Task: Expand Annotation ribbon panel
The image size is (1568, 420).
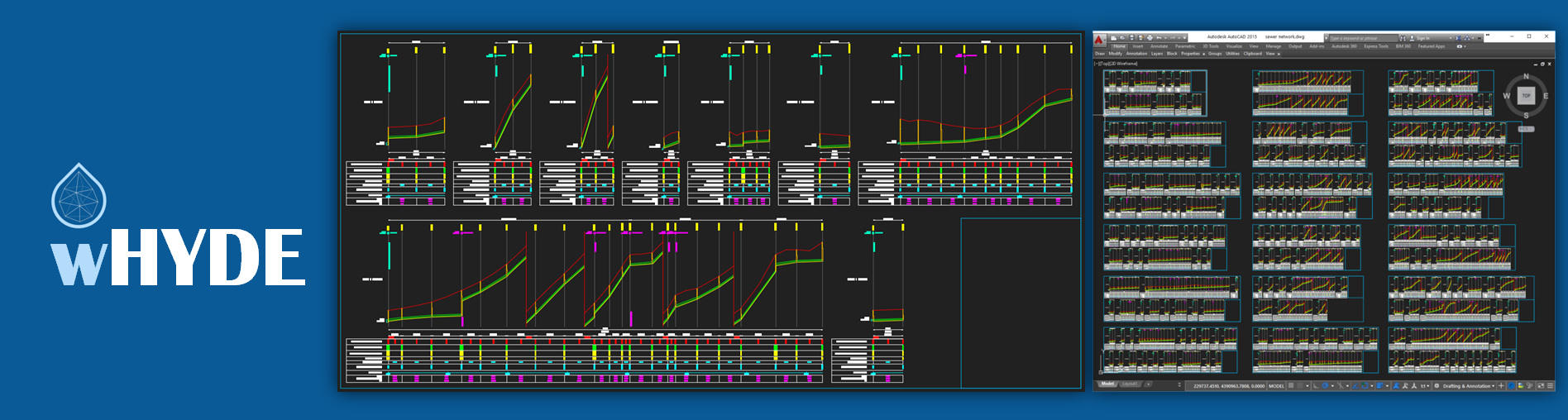Action: click(x=1136, y=54)
